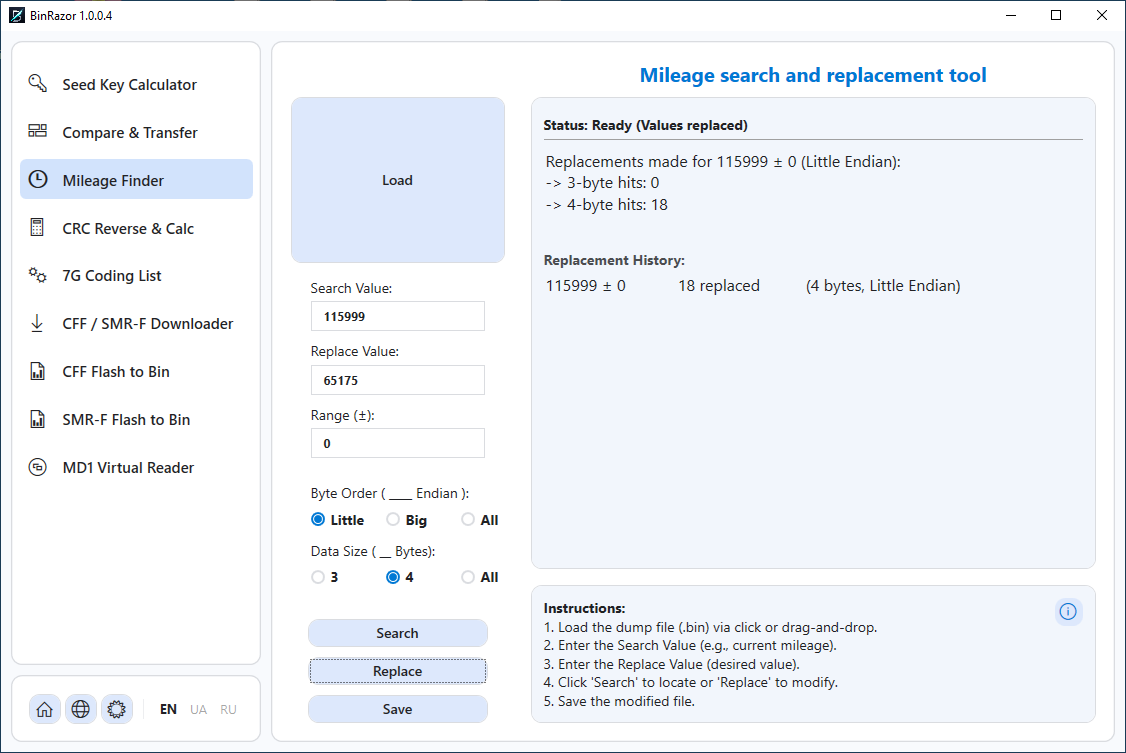The image size is (1126, 753).
Task: Switch language to RU
Action: 228,709
